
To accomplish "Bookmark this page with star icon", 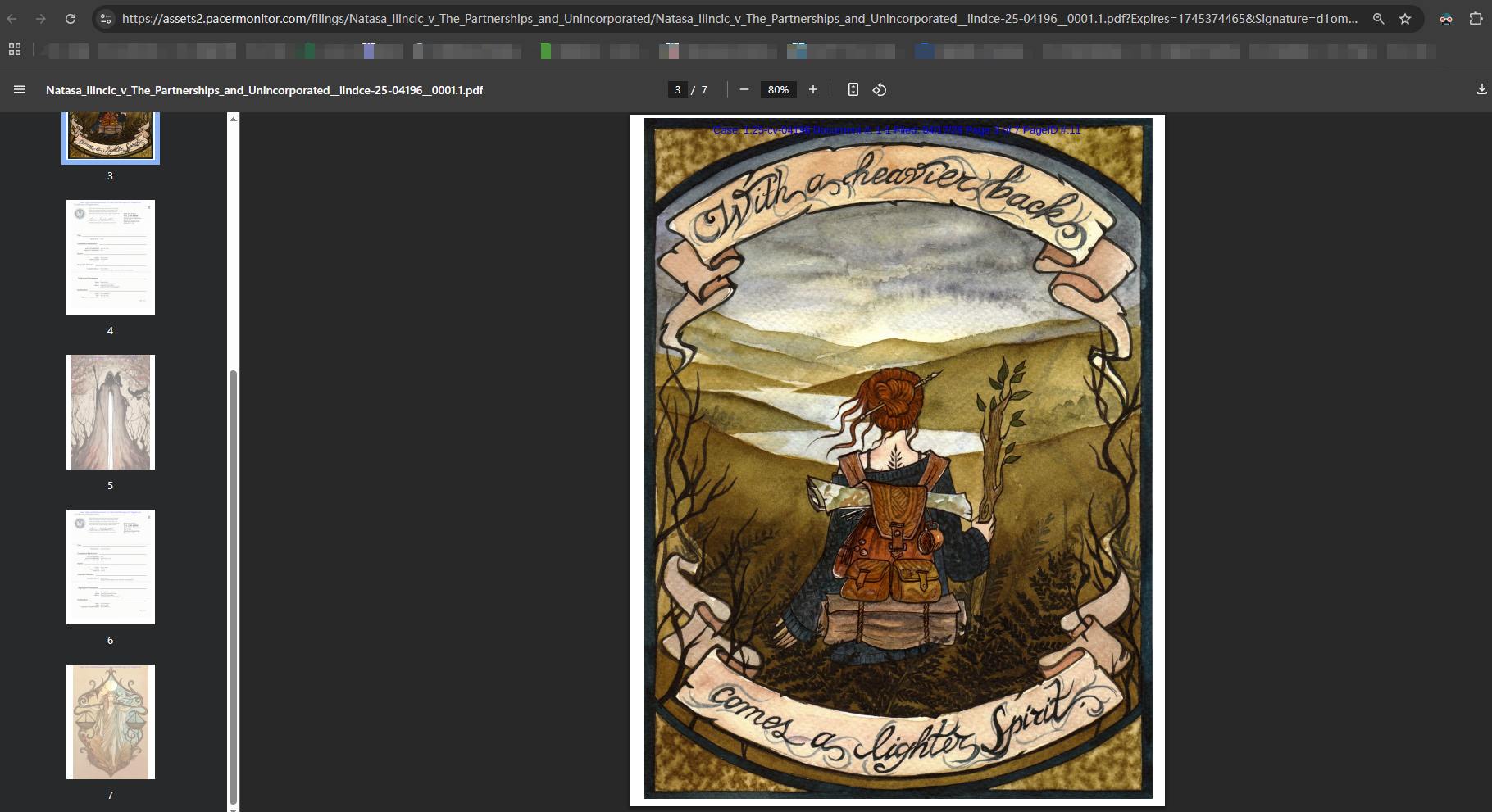I will click(1405, 18).
